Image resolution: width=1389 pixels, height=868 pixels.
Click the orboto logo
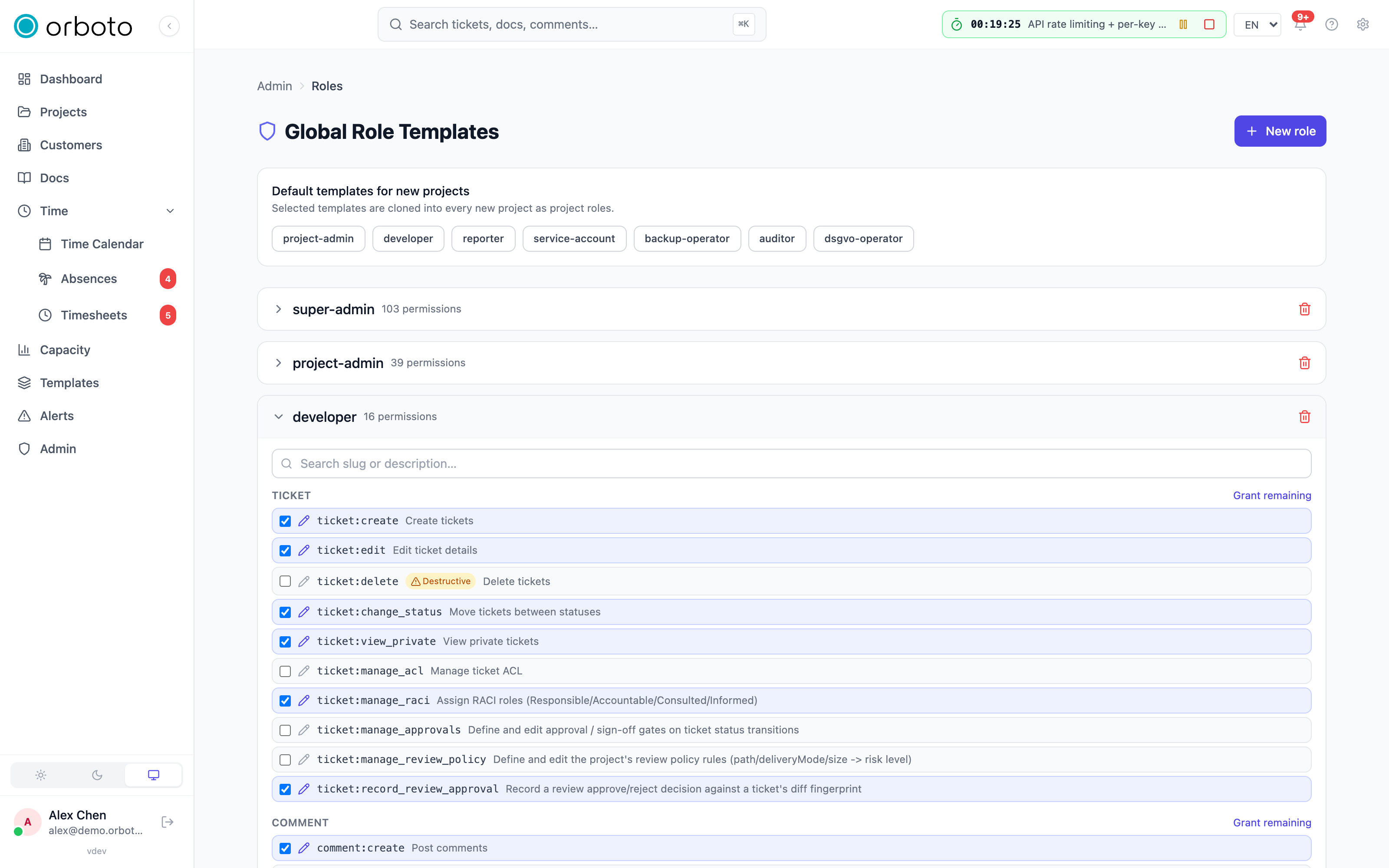pos(73,26)
